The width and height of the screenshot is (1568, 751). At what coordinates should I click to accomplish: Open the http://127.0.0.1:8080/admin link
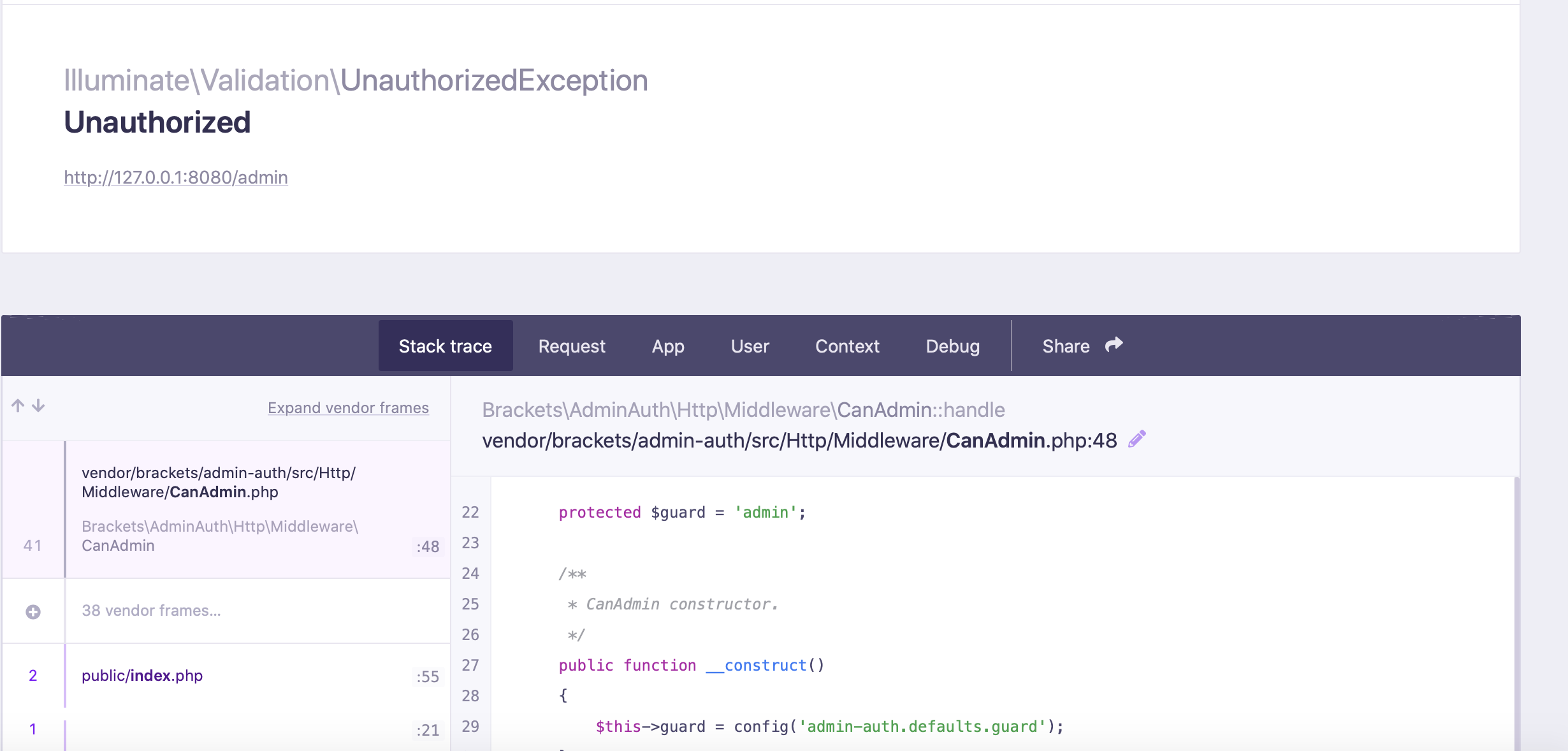176,177
